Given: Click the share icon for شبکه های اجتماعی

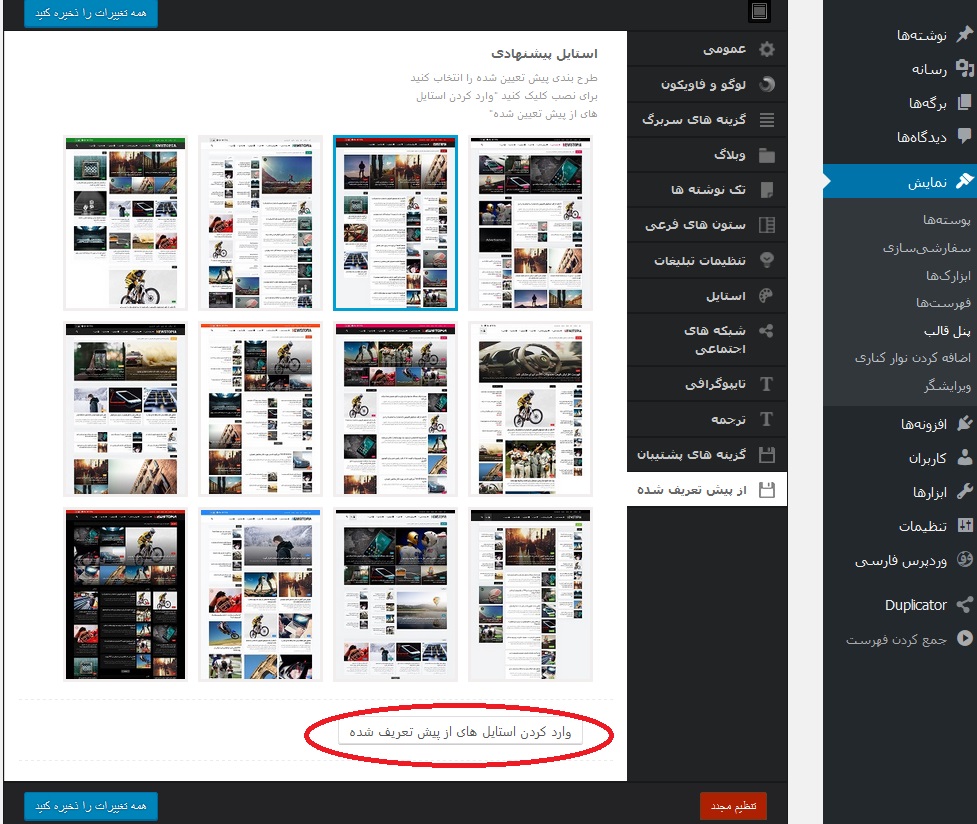Looking at the screenshot, I should (x=767, y=331).
